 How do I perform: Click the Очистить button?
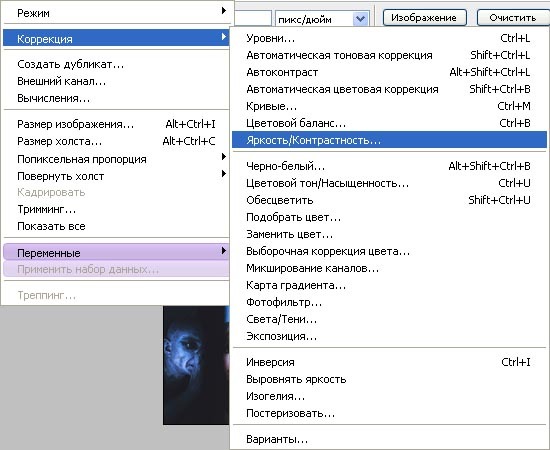tap(513, 18)
